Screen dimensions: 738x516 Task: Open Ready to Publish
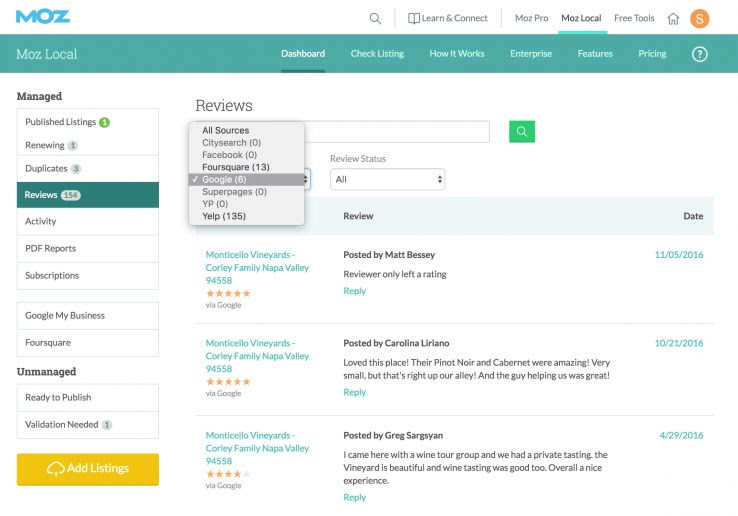click(88, 397)
